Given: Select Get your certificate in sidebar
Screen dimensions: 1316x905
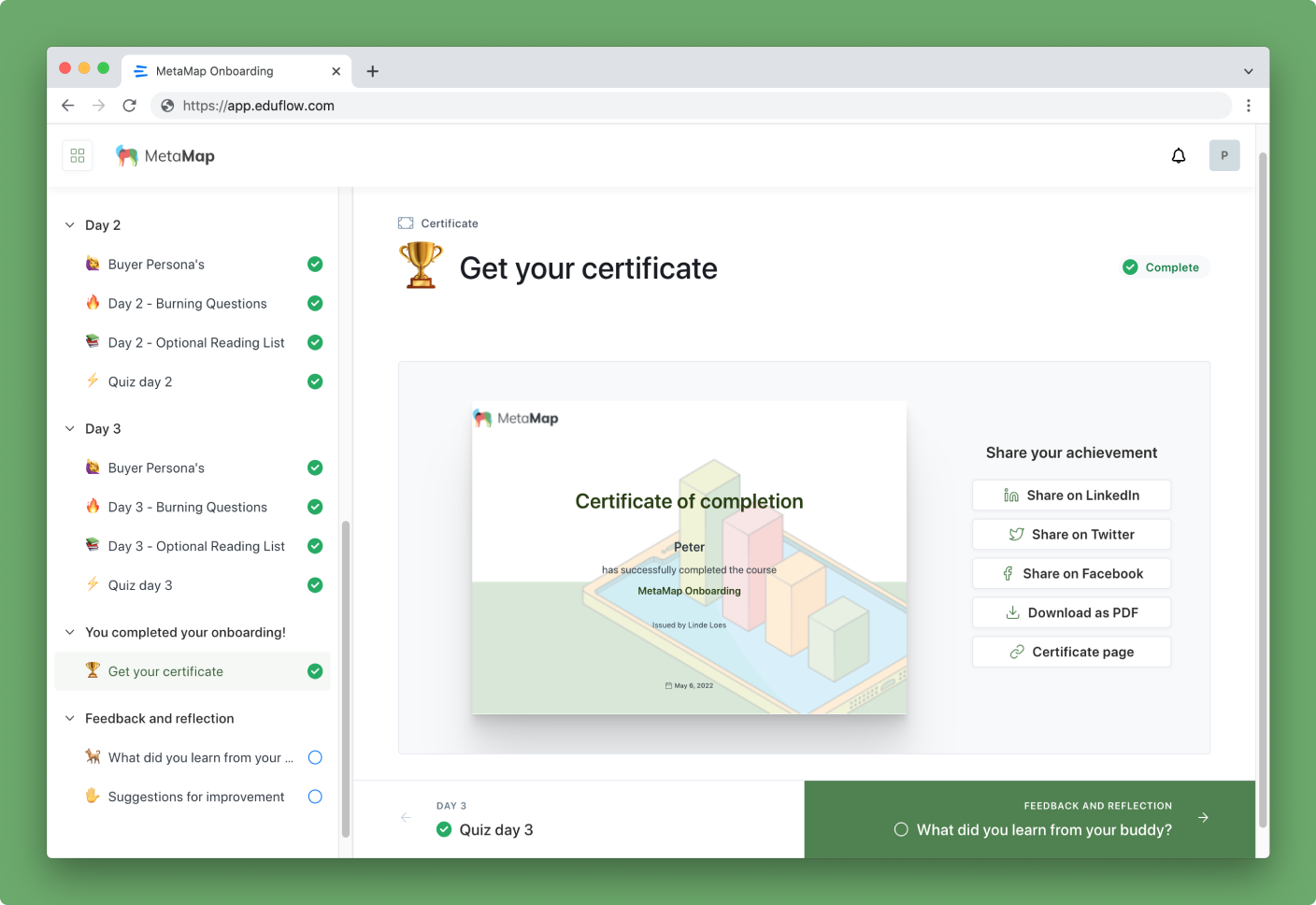Looking at the screenshot, I should click(x=193, y=671).
